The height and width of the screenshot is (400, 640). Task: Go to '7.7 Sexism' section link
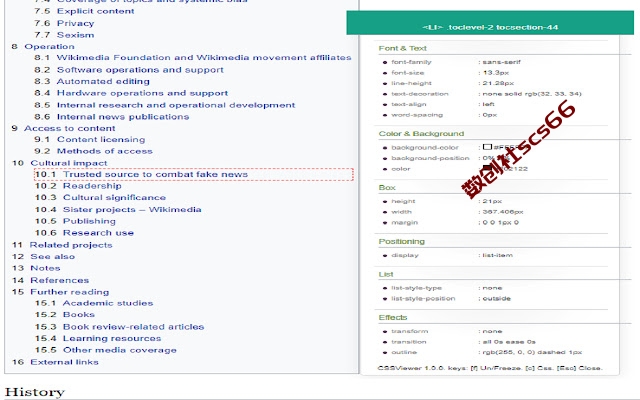[64, 35]
